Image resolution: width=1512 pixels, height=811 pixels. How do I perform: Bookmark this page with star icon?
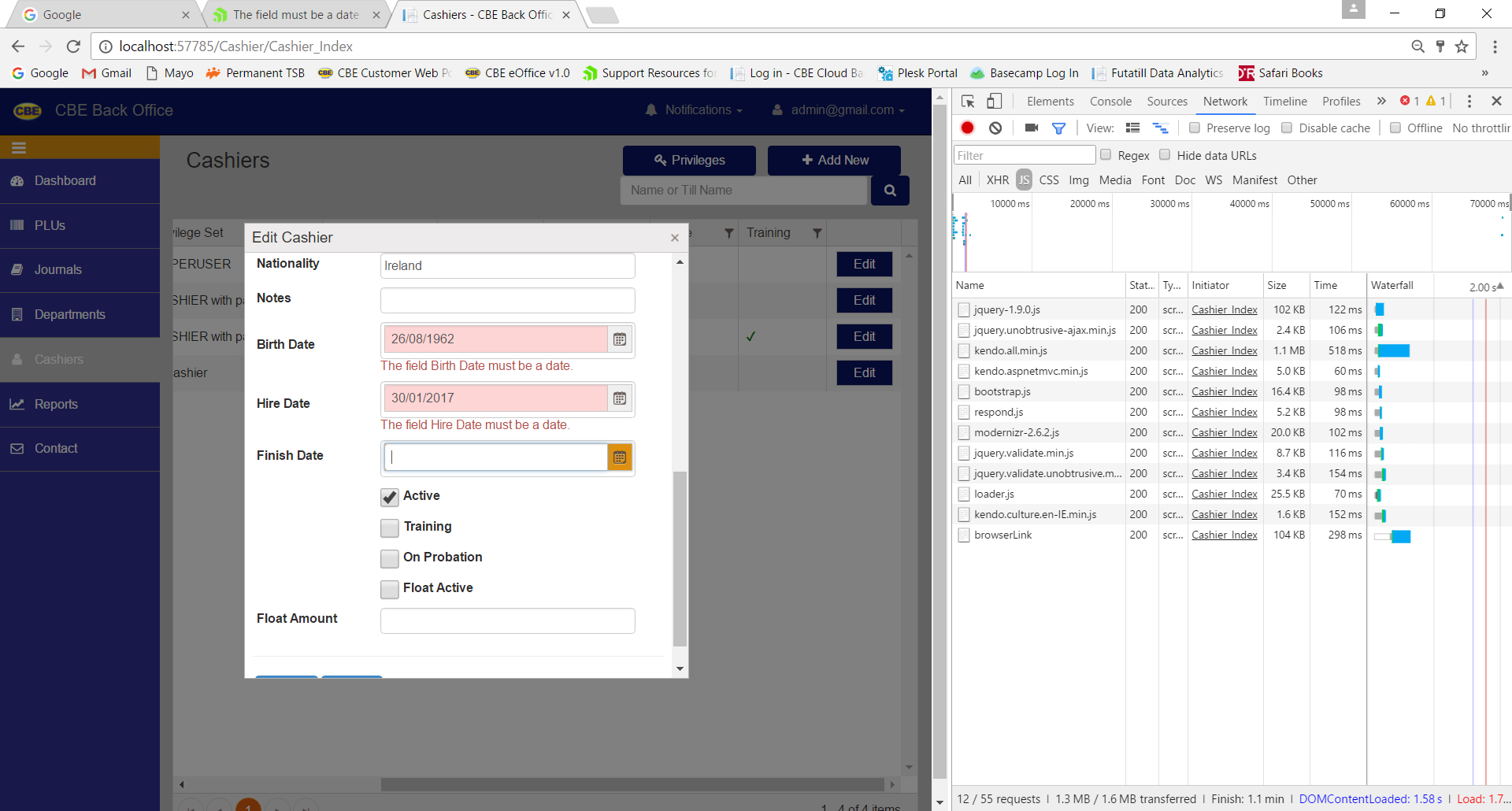1462,46
